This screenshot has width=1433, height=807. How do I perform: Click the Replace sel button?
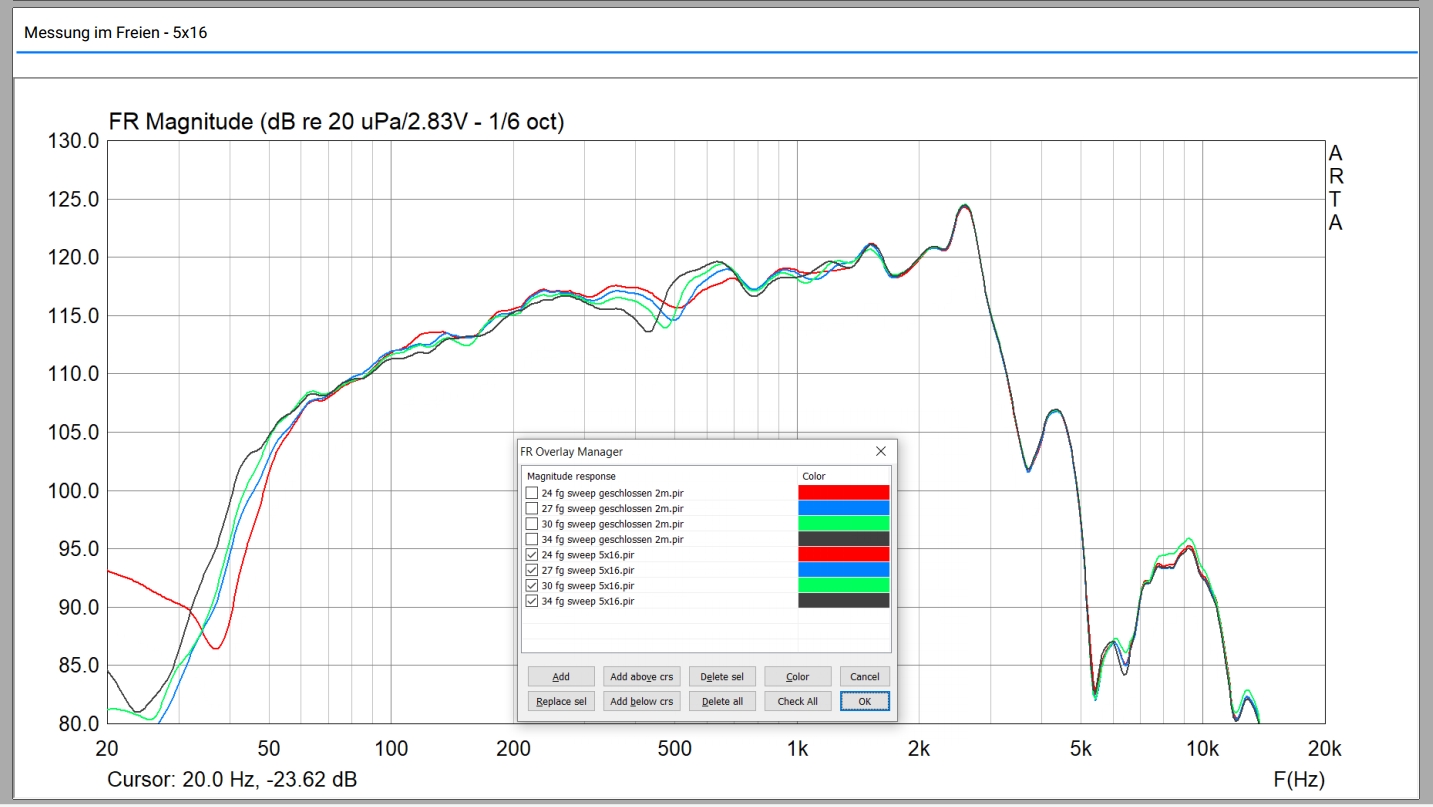pos(561,701)
